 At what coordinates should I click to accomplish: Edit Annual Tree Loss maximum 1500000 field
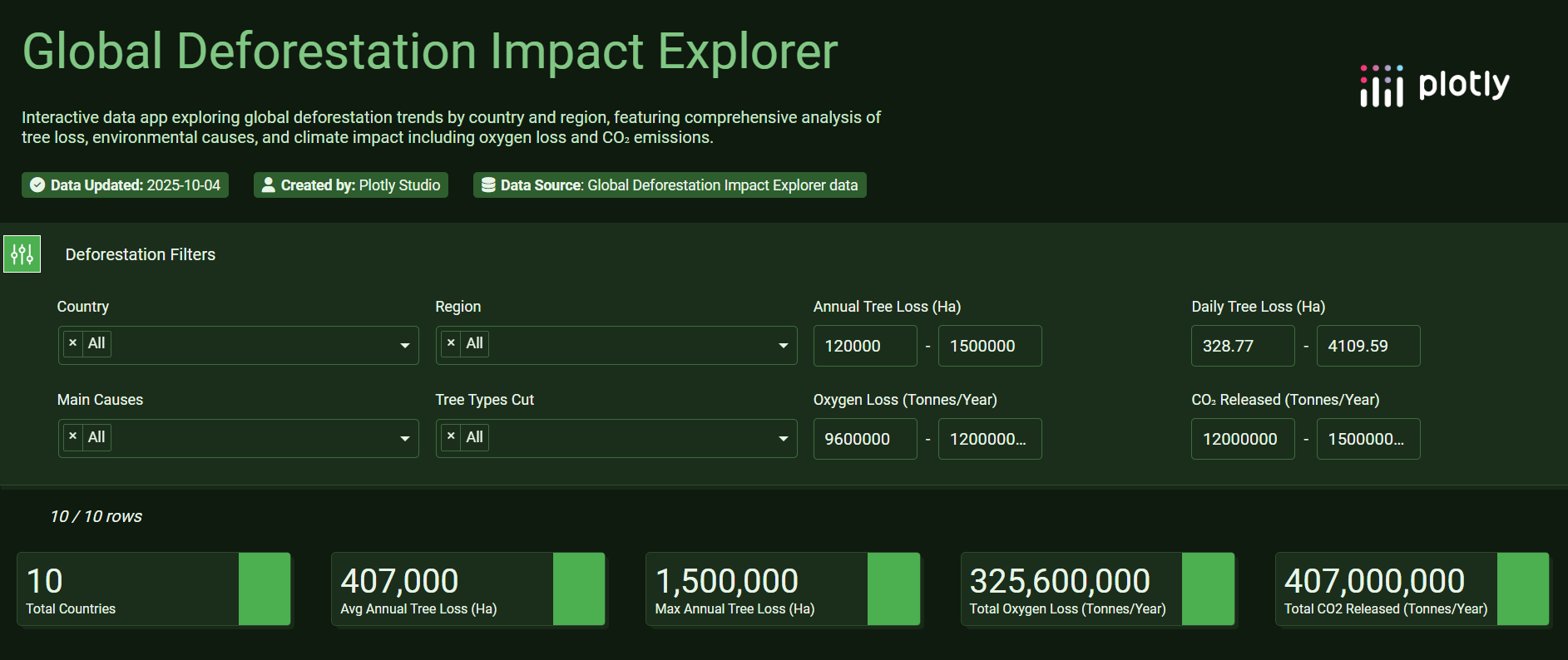(990, 346)
